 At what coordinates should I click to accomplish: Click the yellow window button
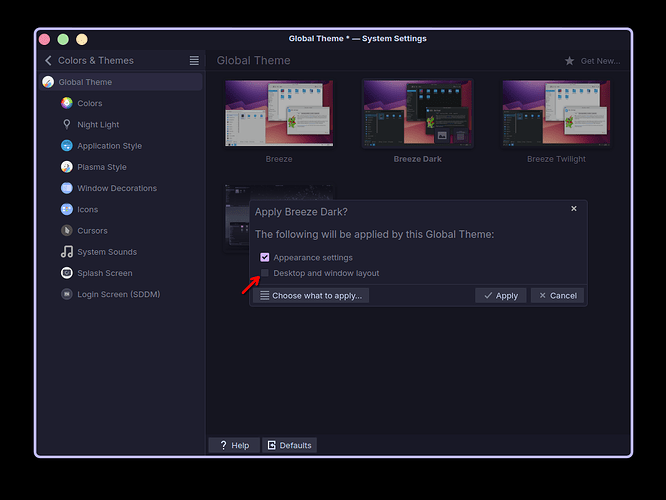click(x=82, y=40)
